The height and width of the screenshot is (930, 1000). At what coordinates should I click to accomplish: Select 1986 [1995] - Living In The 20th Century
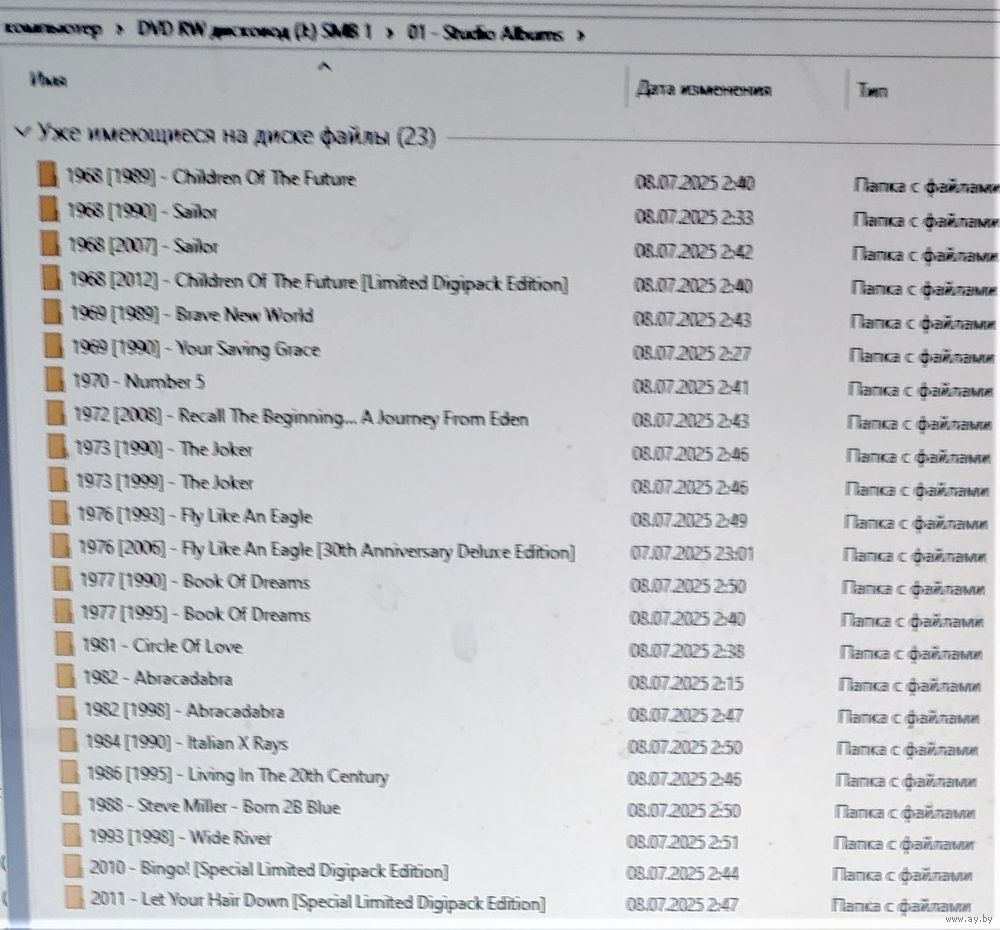click(237, 775)
